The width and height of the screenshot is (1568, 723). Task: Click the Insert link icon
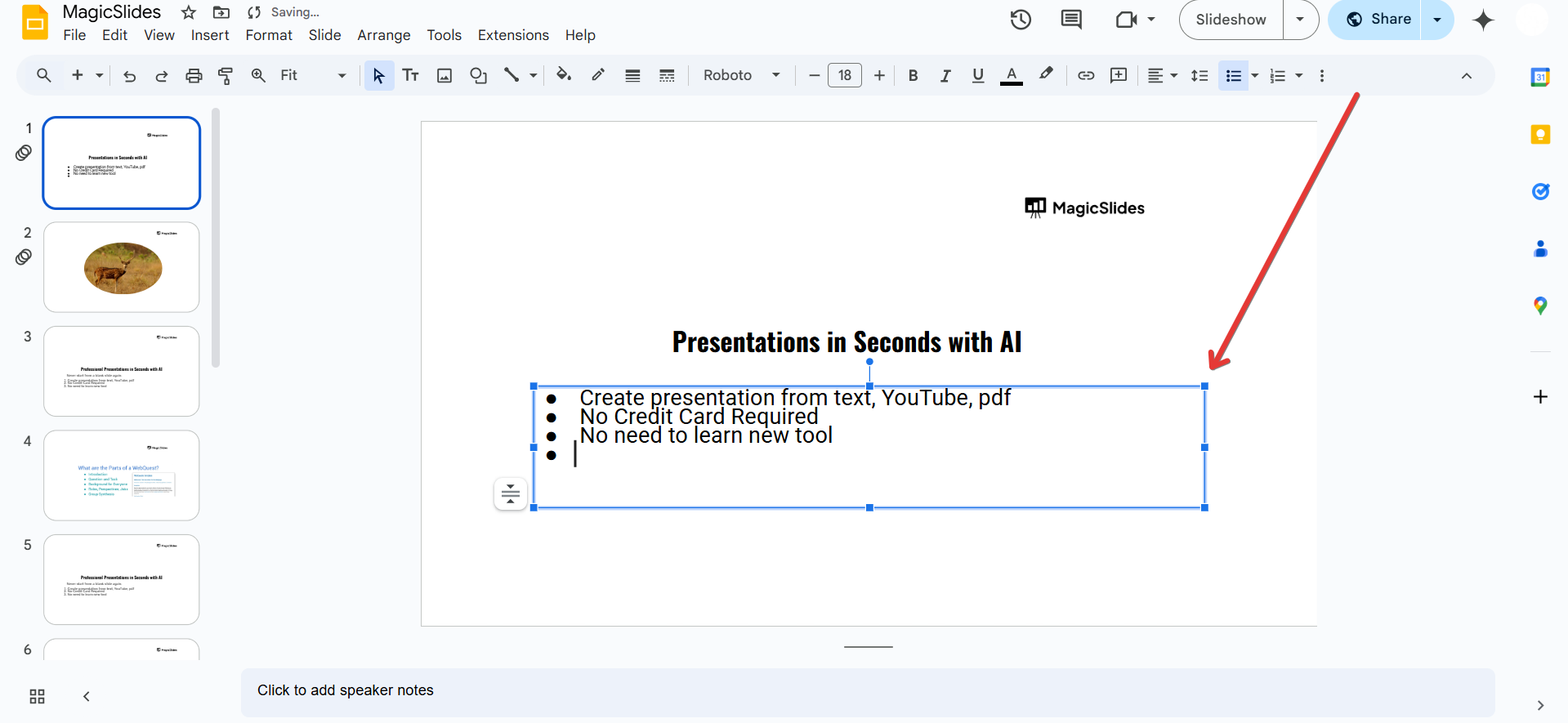point(1086,76)
